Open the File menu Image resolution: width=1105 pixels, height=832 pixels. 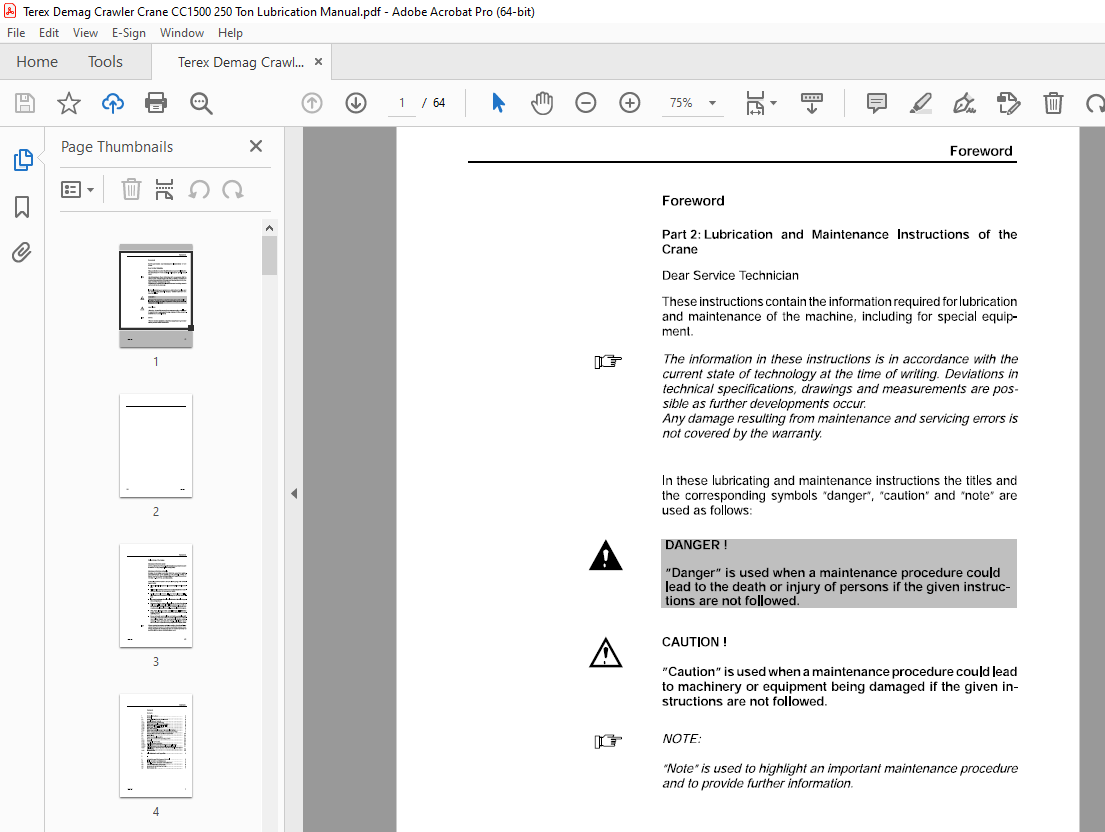16,32
